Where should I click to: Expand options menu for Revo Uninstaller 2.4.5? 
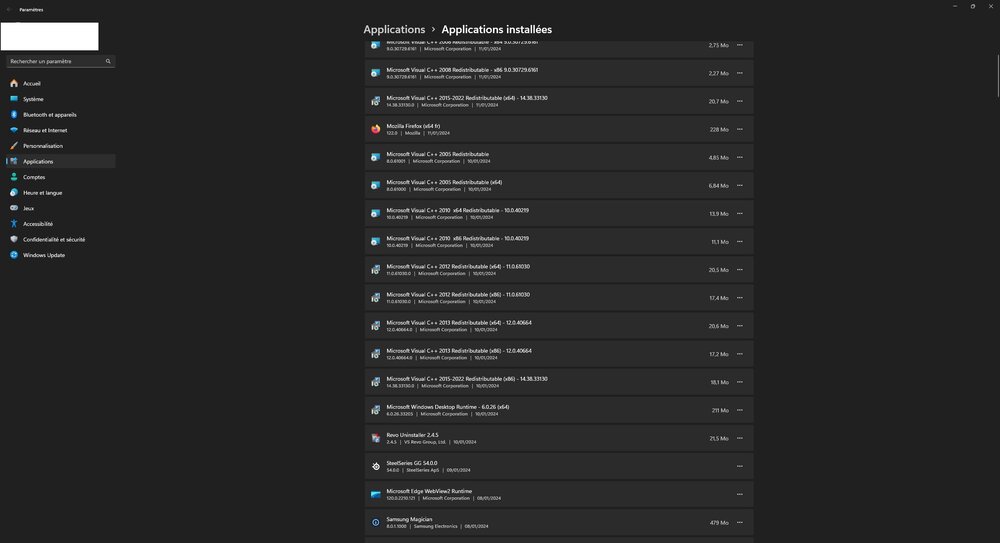click(740, 438)
